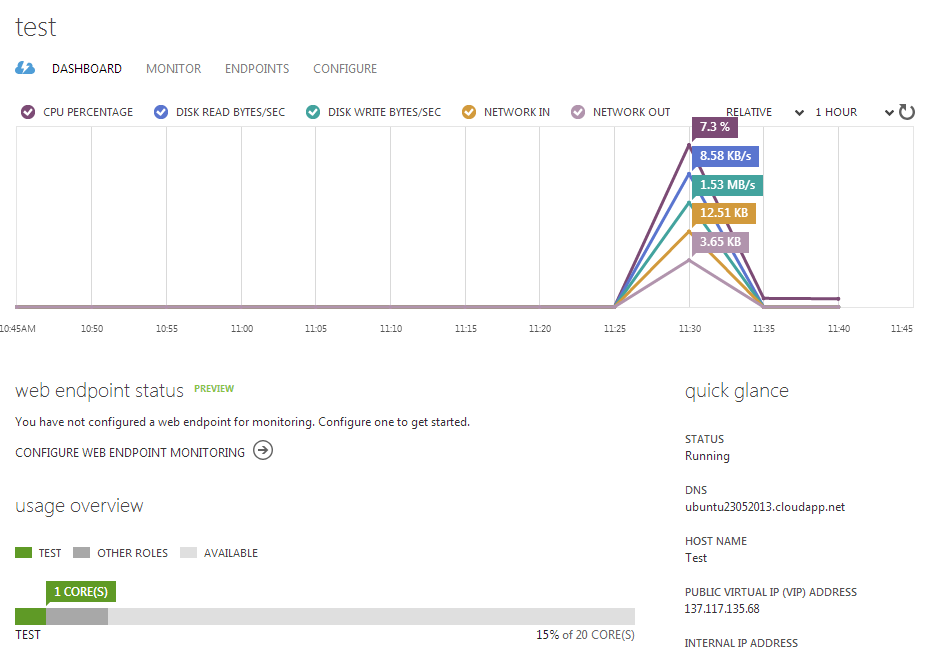Screen dimensions: 927x654
Task: Switch to the Monitor tab
Action: point(173,69)
